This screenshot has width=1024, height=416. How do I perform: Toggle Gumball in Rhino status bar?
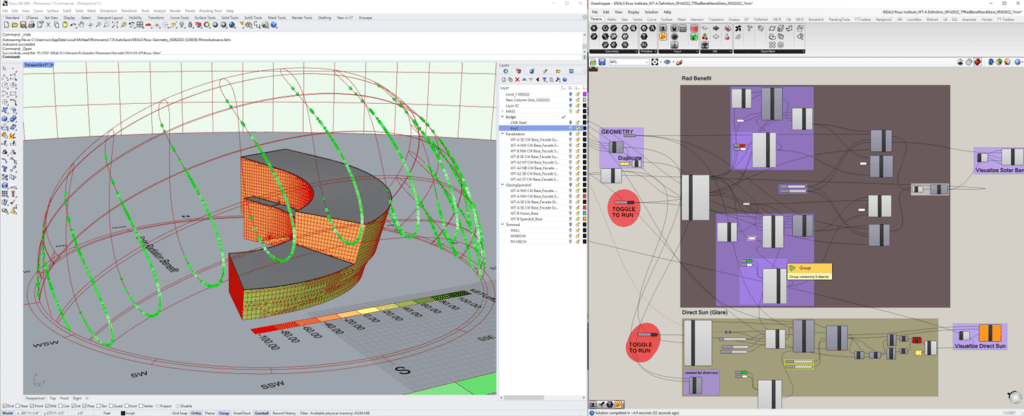pos(262,413)
